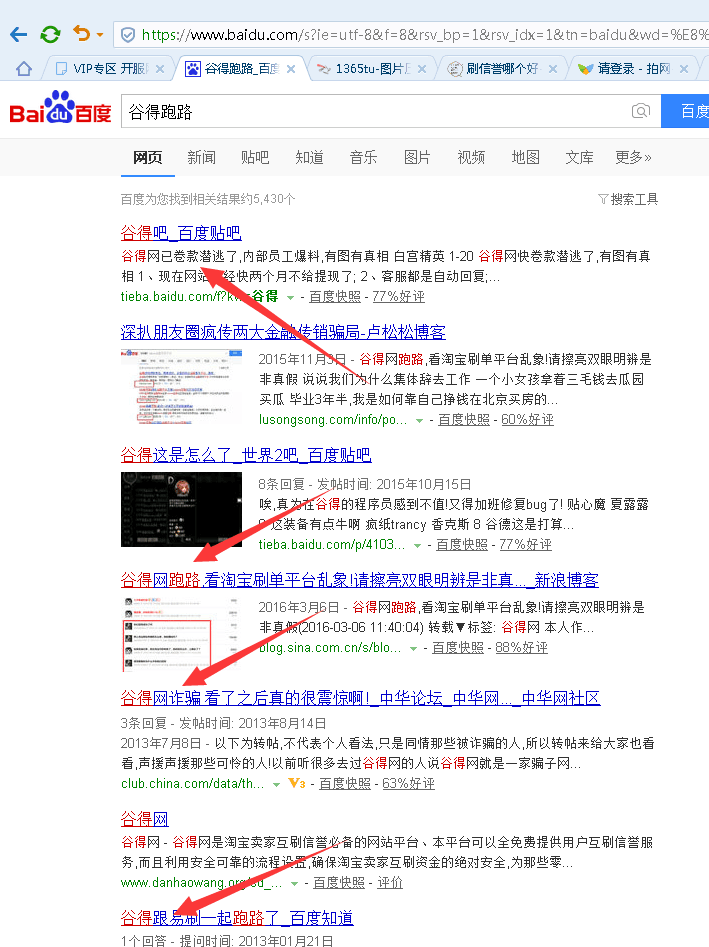The height and width of the screenshot is (947, 709).
Task: Click the 63%好评 rating link
Action: 408,783
